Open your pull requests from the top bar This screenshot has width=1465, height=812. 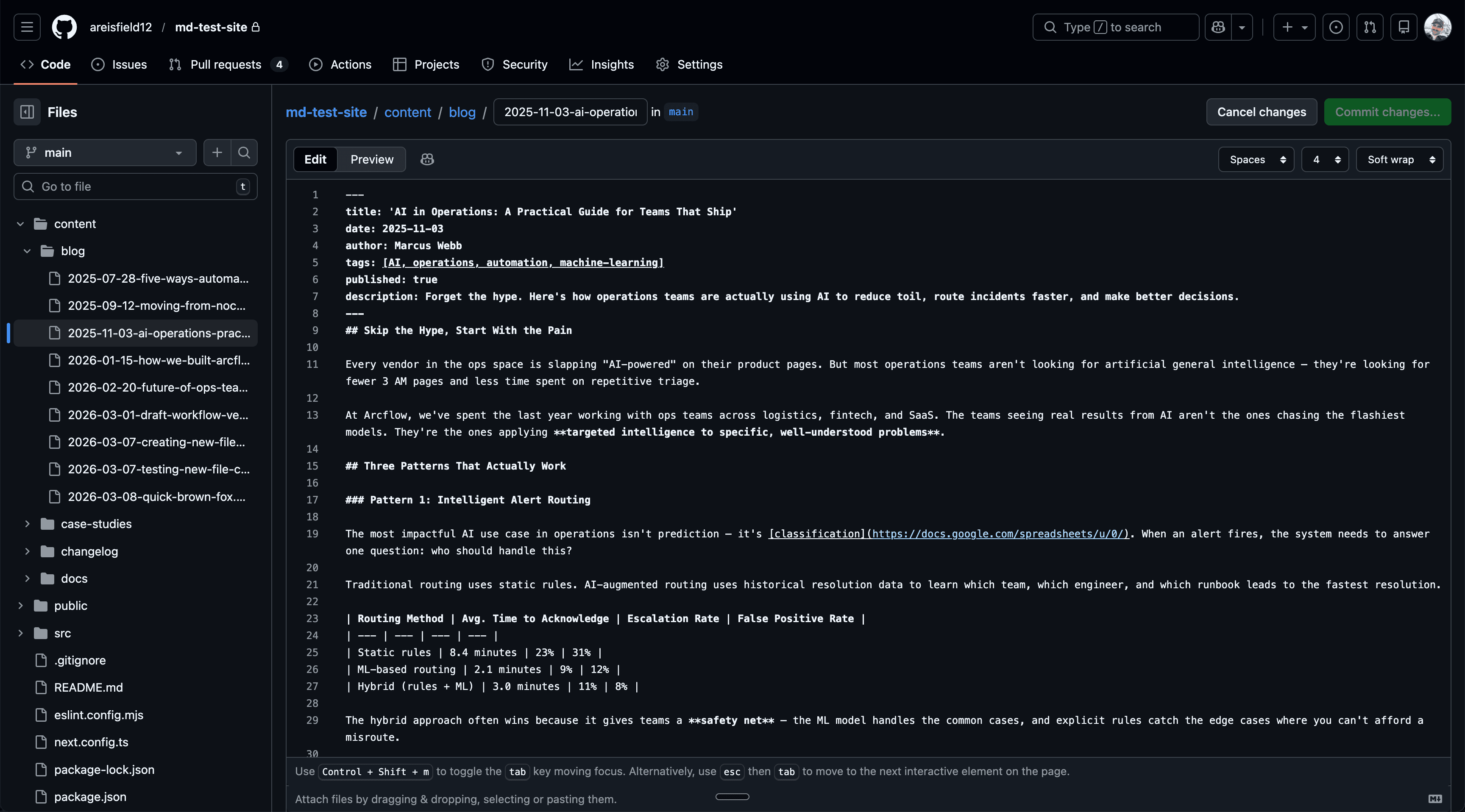(x=1370, y=27)
